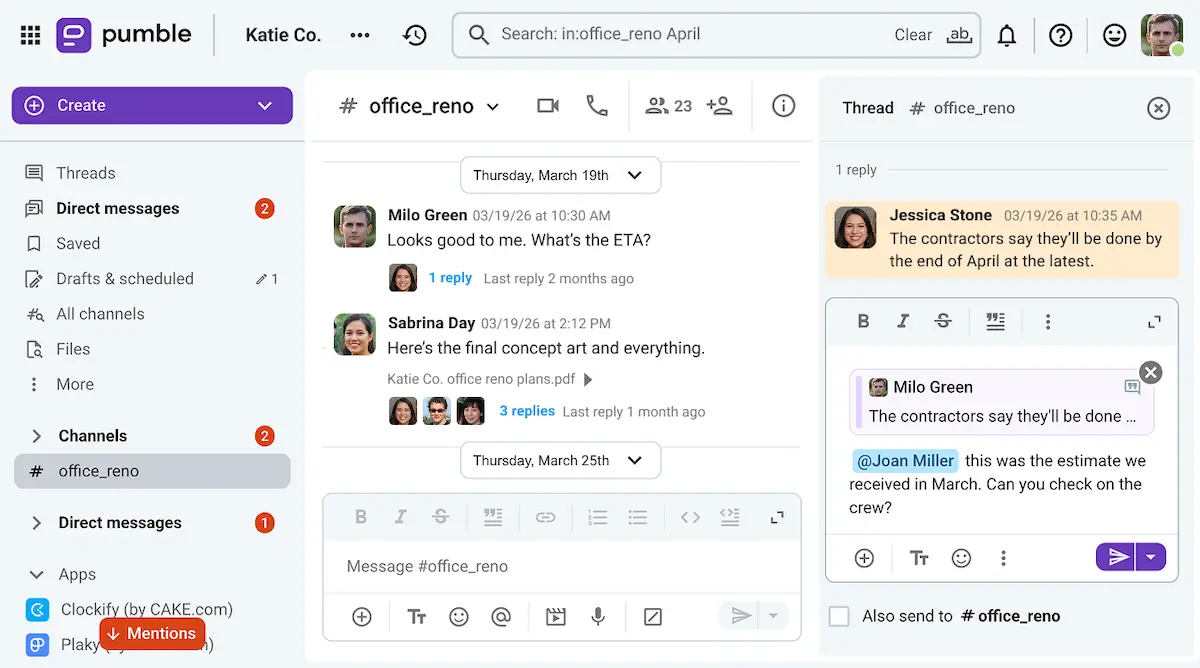This screenshot has width=1200, height=668.
Task: View the 23 channel members
Action: pyautogui.click(x=669, y=105)
